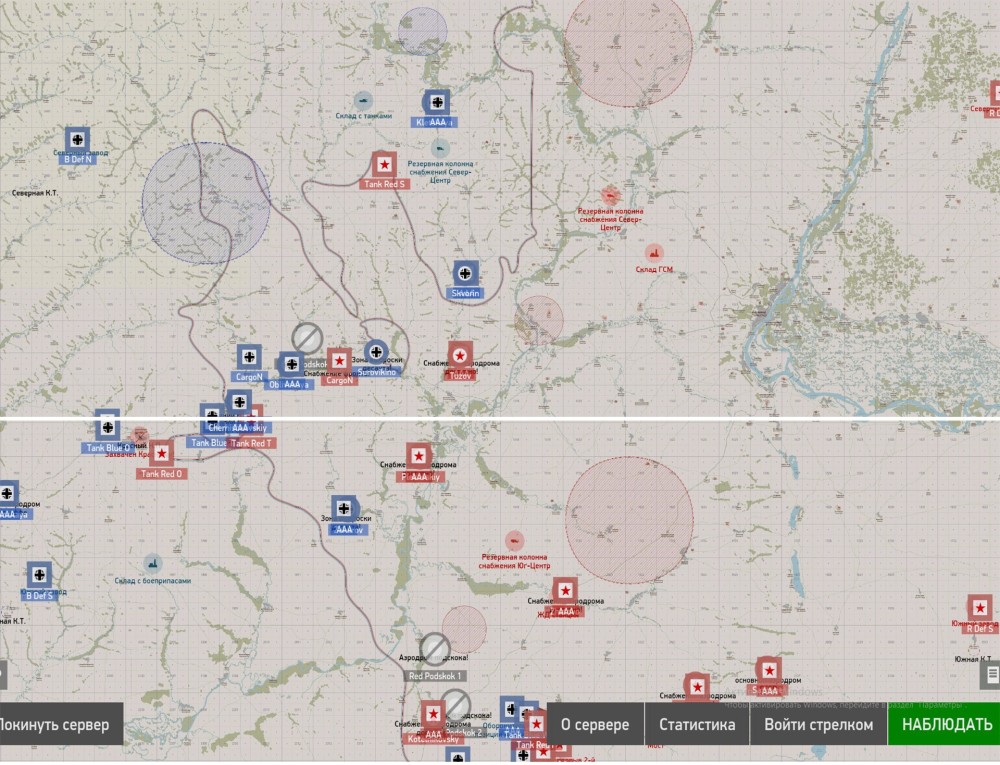Choose the Kotelnikovsky red airfield star icon
Image resolution: width=1000 pixels, height=765 pixels.
click(434, 714)
